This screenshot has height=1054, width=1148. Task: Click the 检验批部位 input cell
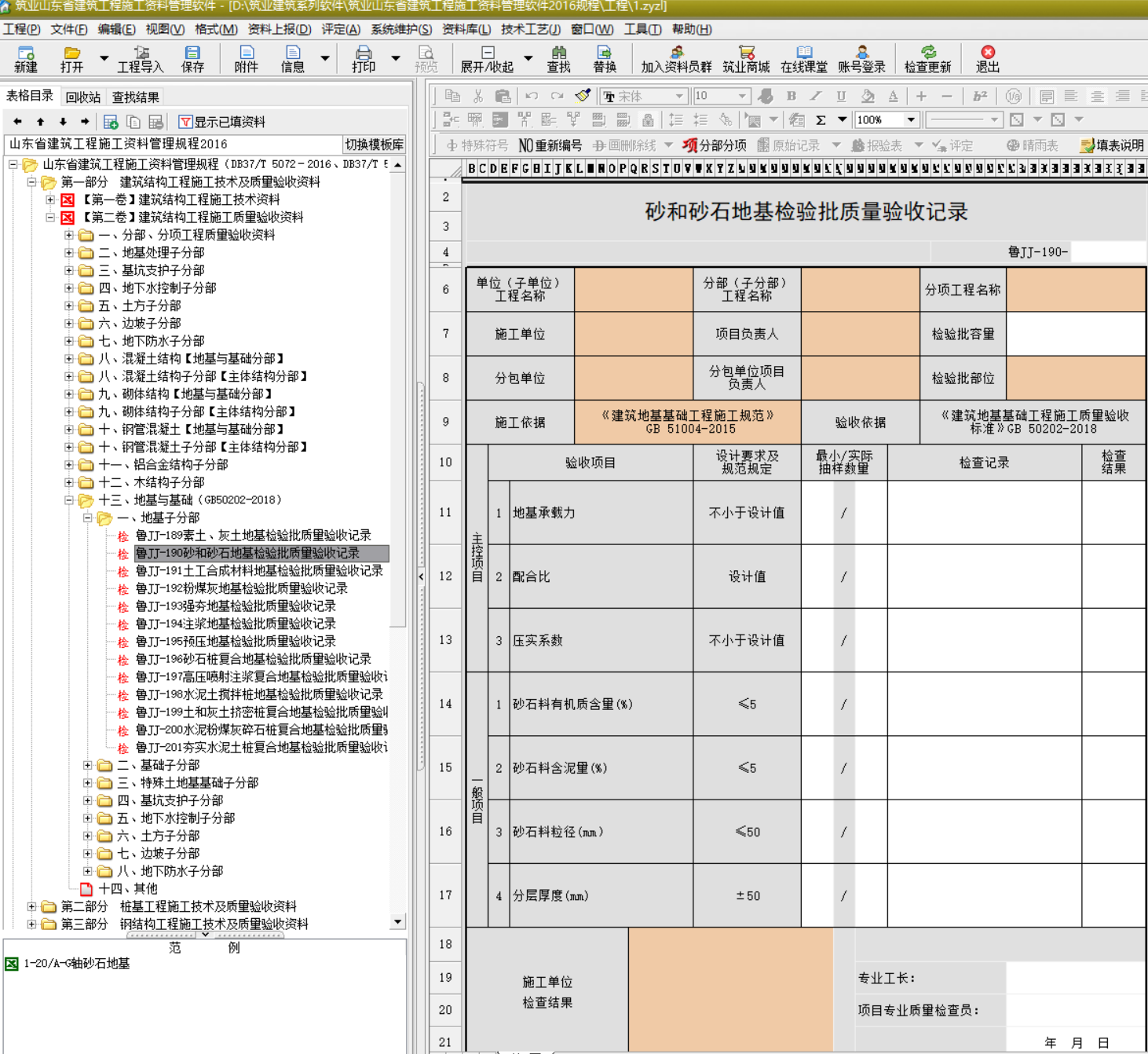[x=1075, y=379]
